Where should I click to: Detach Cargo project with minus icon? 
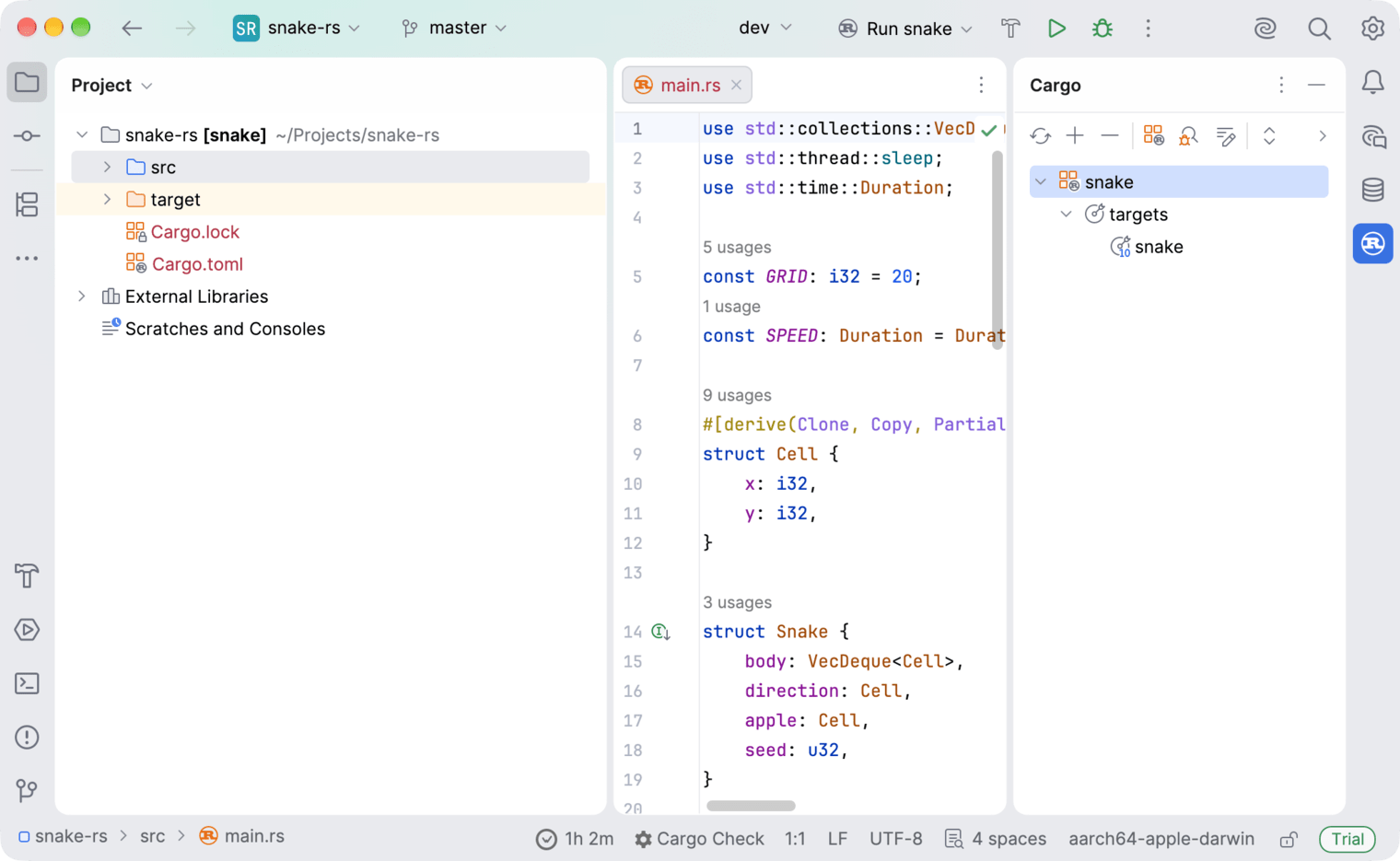[x=1110, y=136]
